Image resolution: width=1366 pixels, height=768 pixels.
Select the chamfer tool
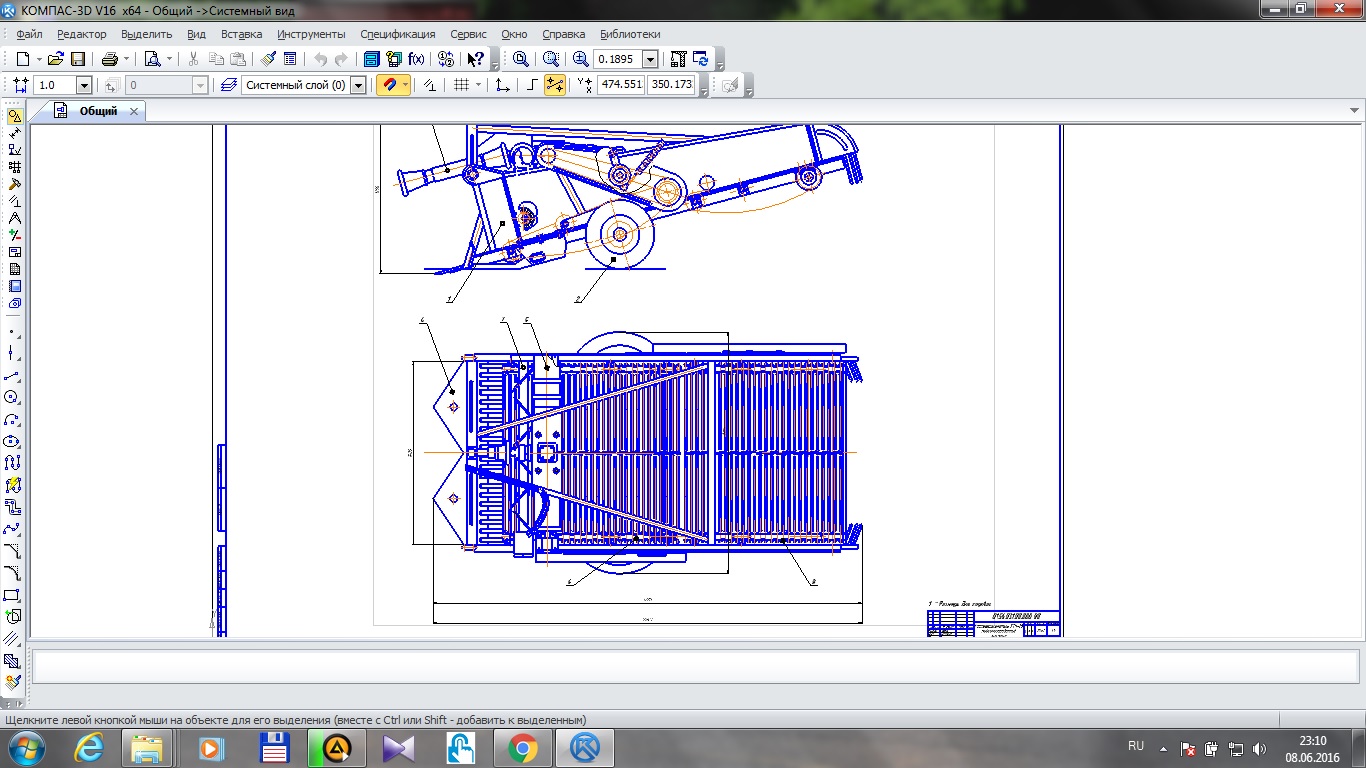coord(11,551)
